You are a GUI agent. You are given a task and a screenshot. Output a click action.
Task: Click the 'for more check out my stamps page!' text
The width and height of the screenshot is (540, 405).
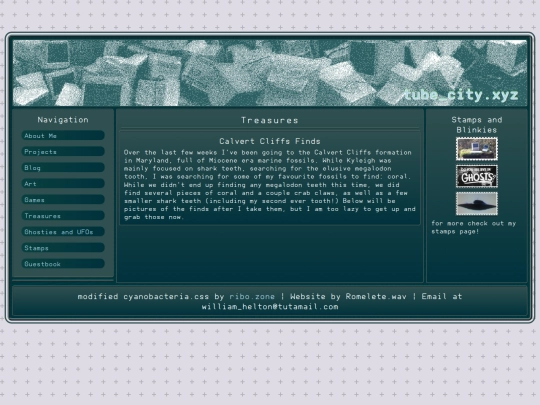474,227
